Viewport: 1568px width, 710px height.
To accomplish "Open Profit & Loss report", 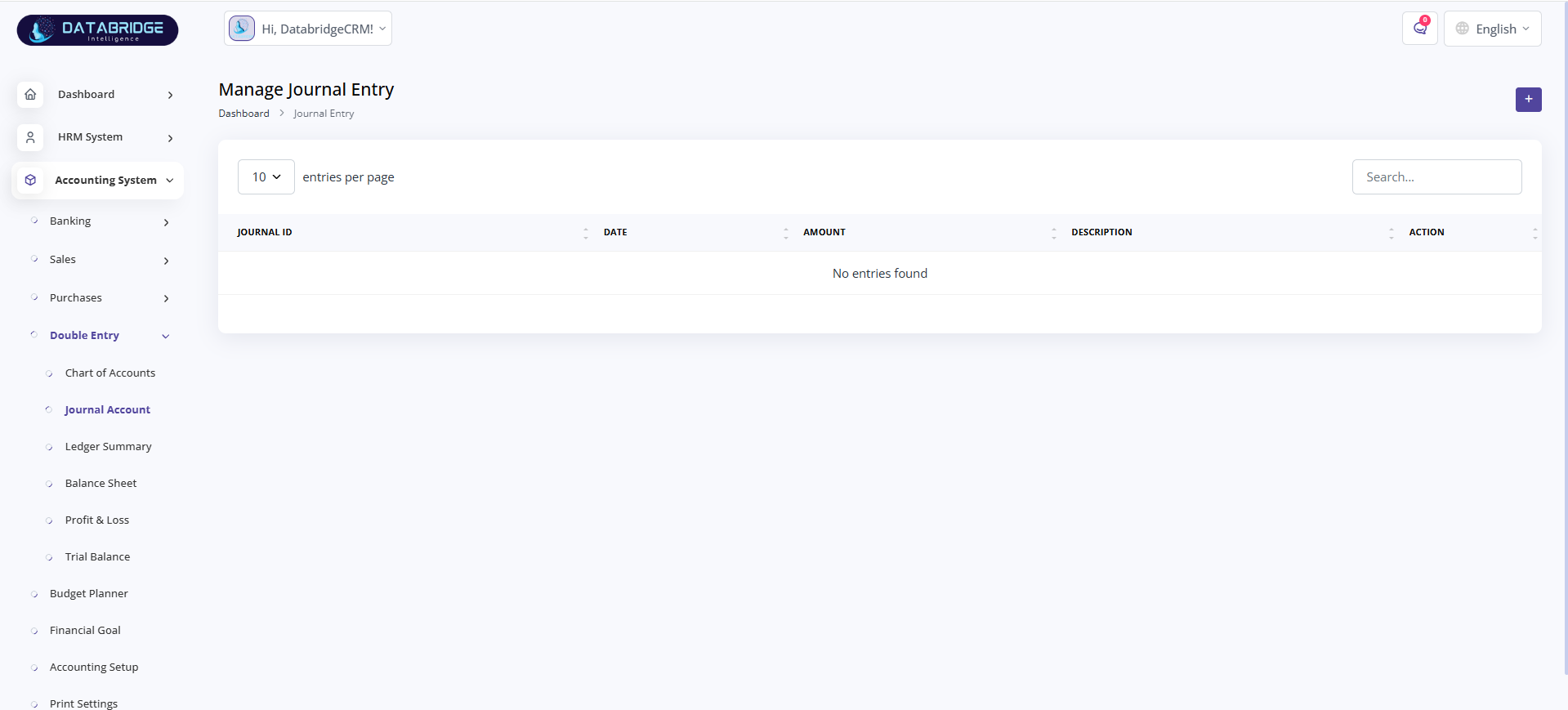I will (97, 520).
